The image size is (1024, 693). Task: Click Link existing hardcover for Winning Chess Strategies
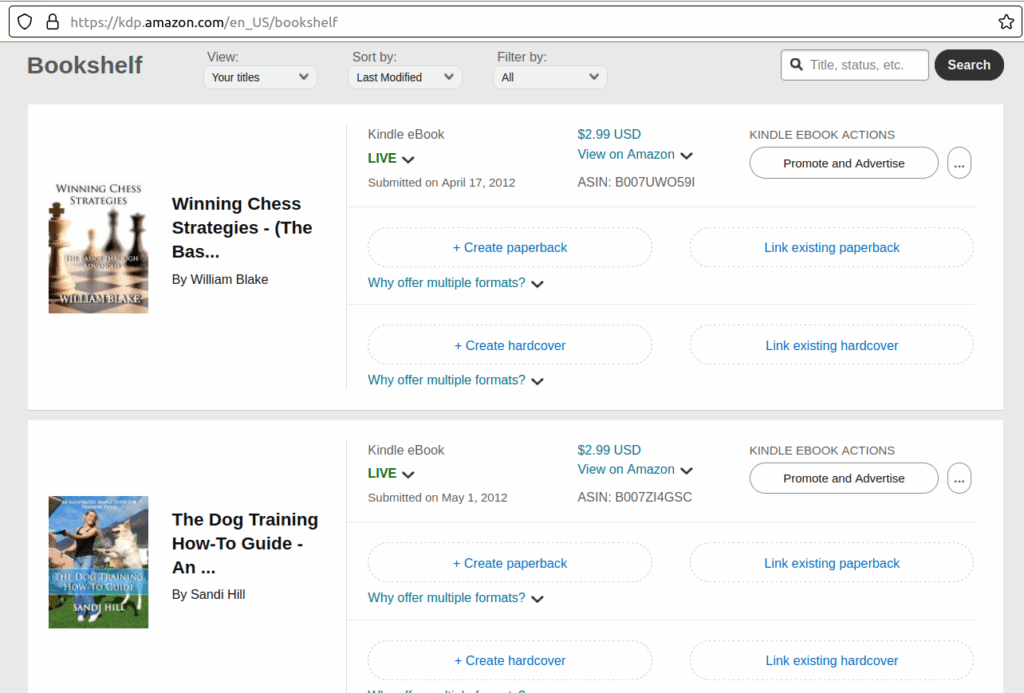coord(831,346)
